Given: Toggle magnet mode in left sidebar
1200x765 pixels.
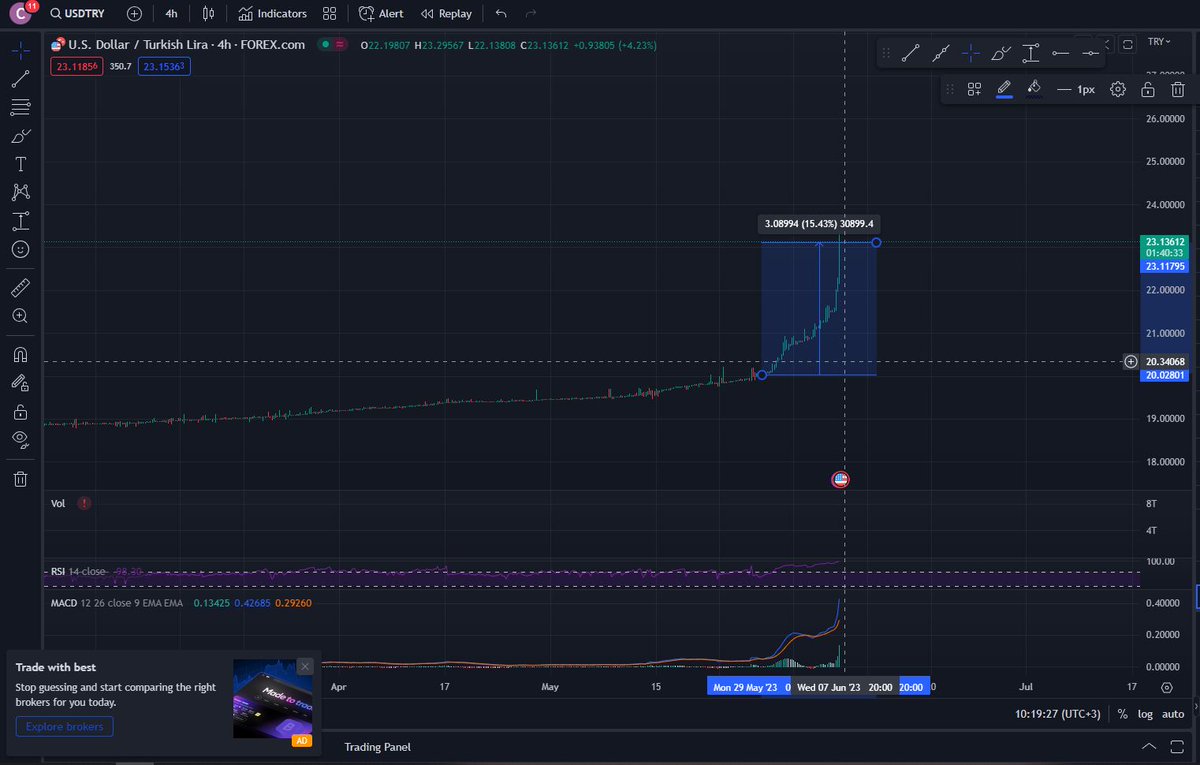Looking at the screenshot, I should pyautogui.click(x=20, y=354).
